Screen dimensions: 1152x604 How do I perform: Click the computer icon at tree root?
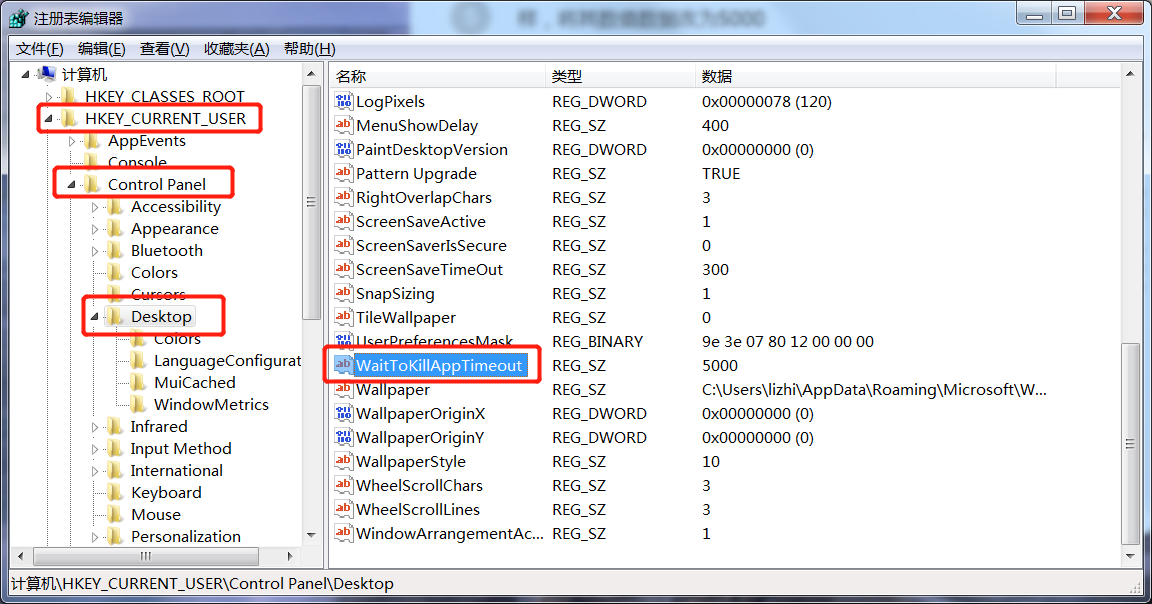click(46, 74)
